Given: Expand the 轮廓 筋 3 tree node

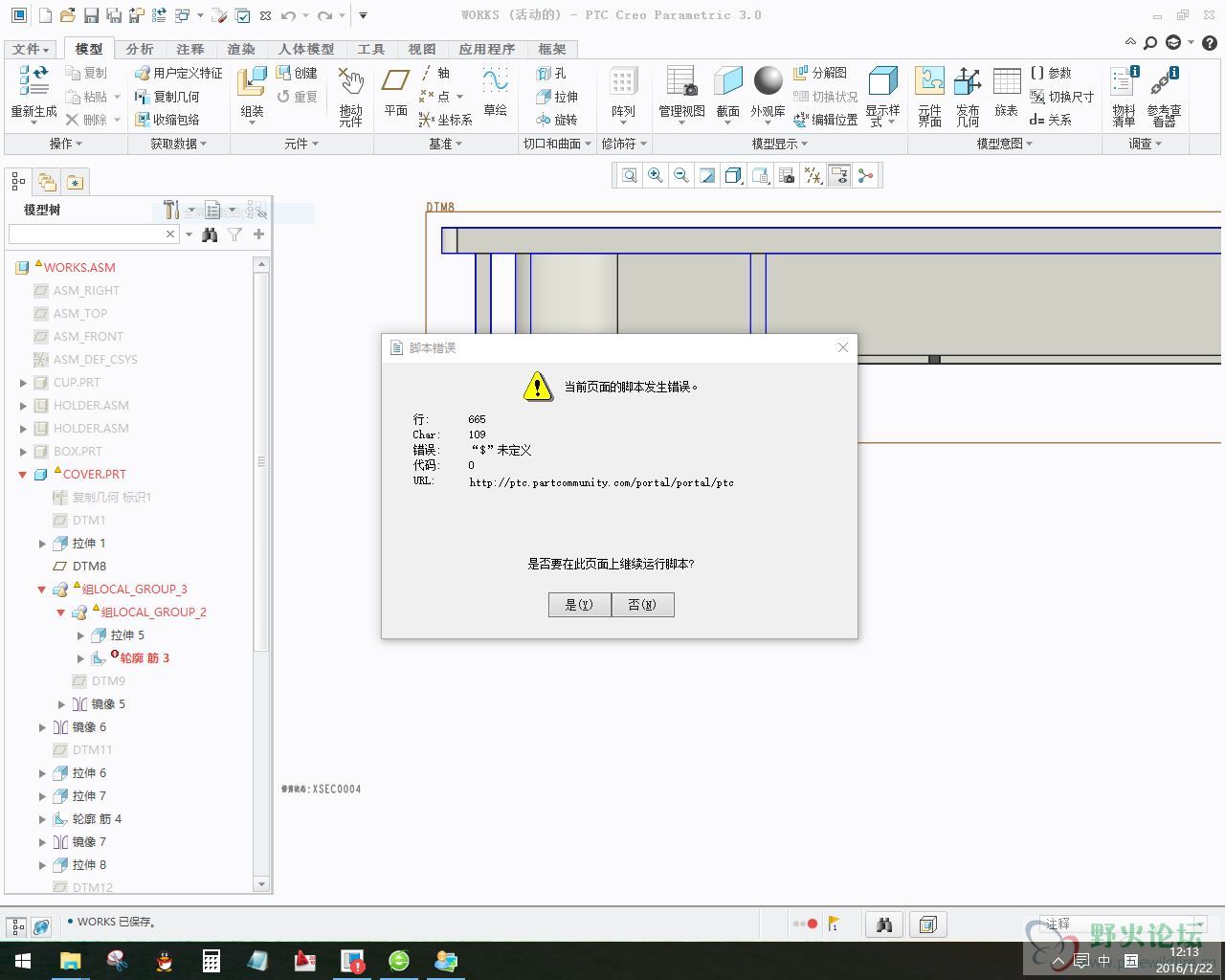Looking at the screenshot, I should point(80,658).
